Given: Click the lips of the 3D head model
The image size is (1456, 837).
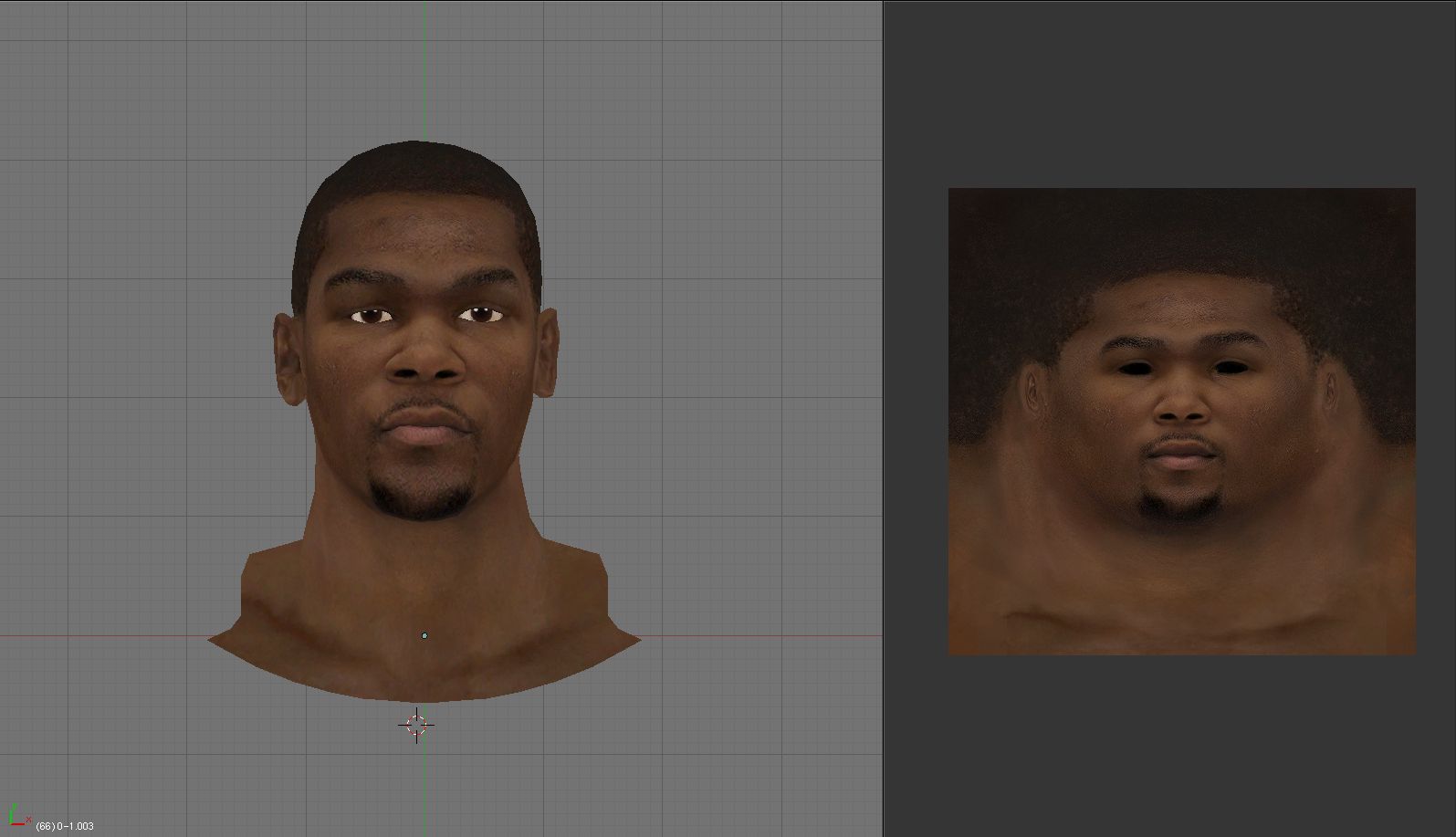Looking at the screenshot, I should pos(424,426).
